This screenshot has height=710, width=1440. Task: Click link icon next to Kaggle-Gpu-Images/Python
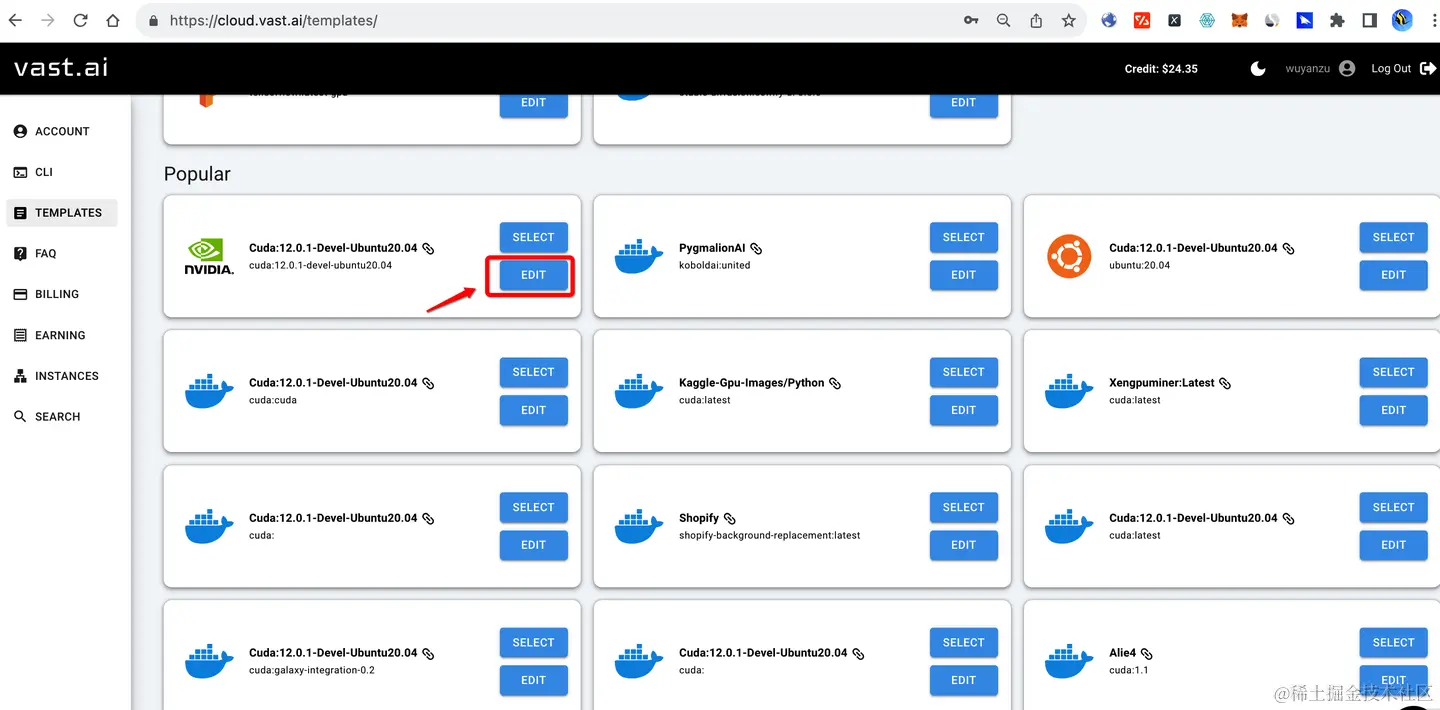(835, 383)
